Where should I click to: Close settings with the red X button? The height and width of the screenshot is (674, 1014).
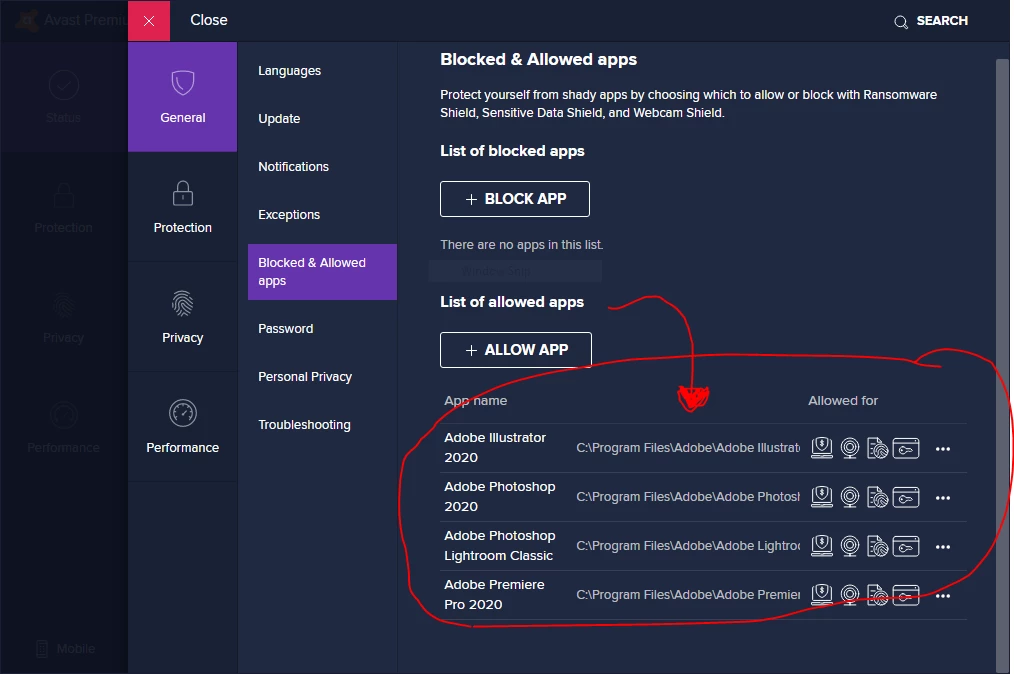[149, 21]
